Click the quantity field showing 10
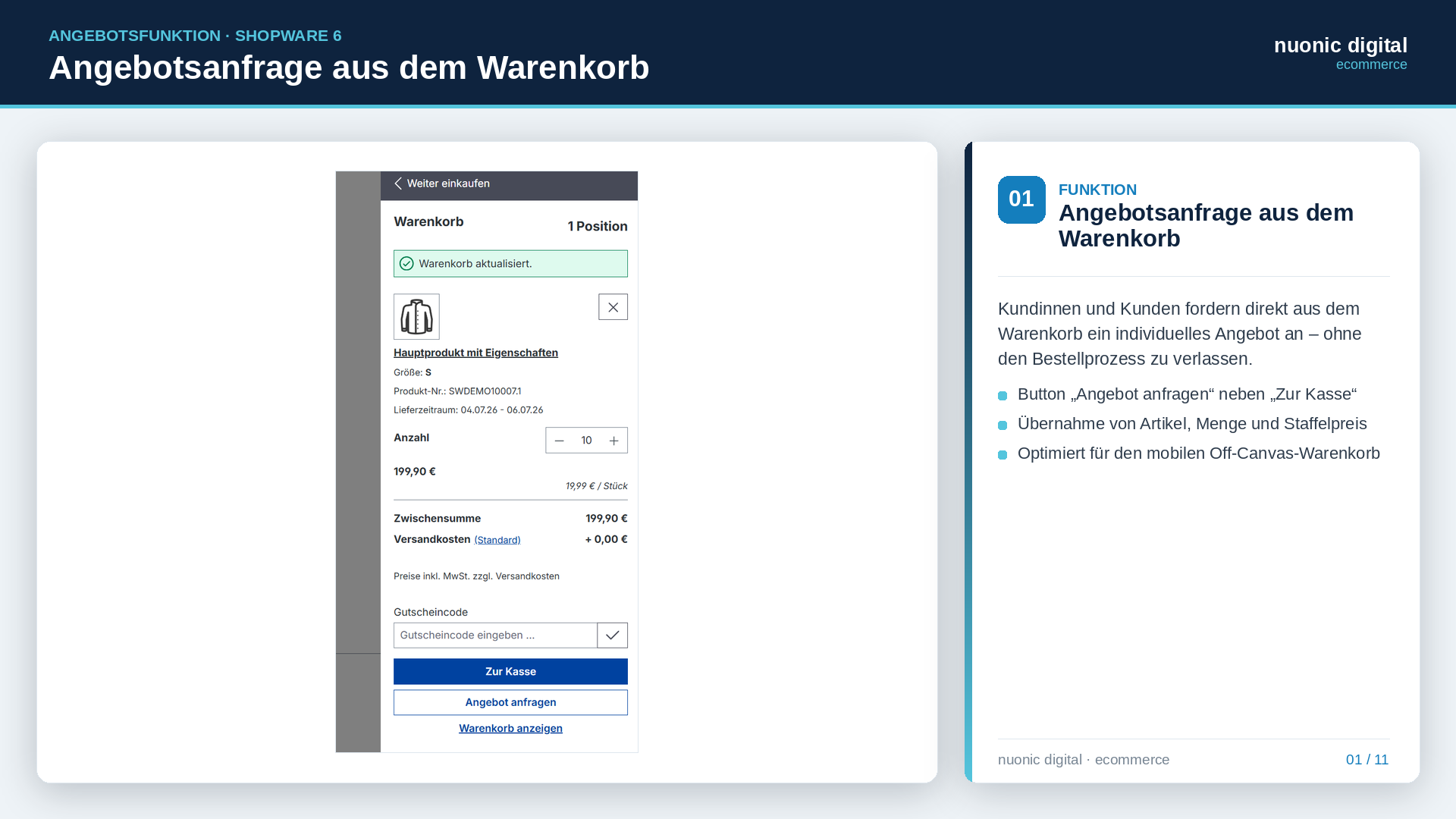The width and height of the screenshot is (1456, 819). click(x=586, y=441)
